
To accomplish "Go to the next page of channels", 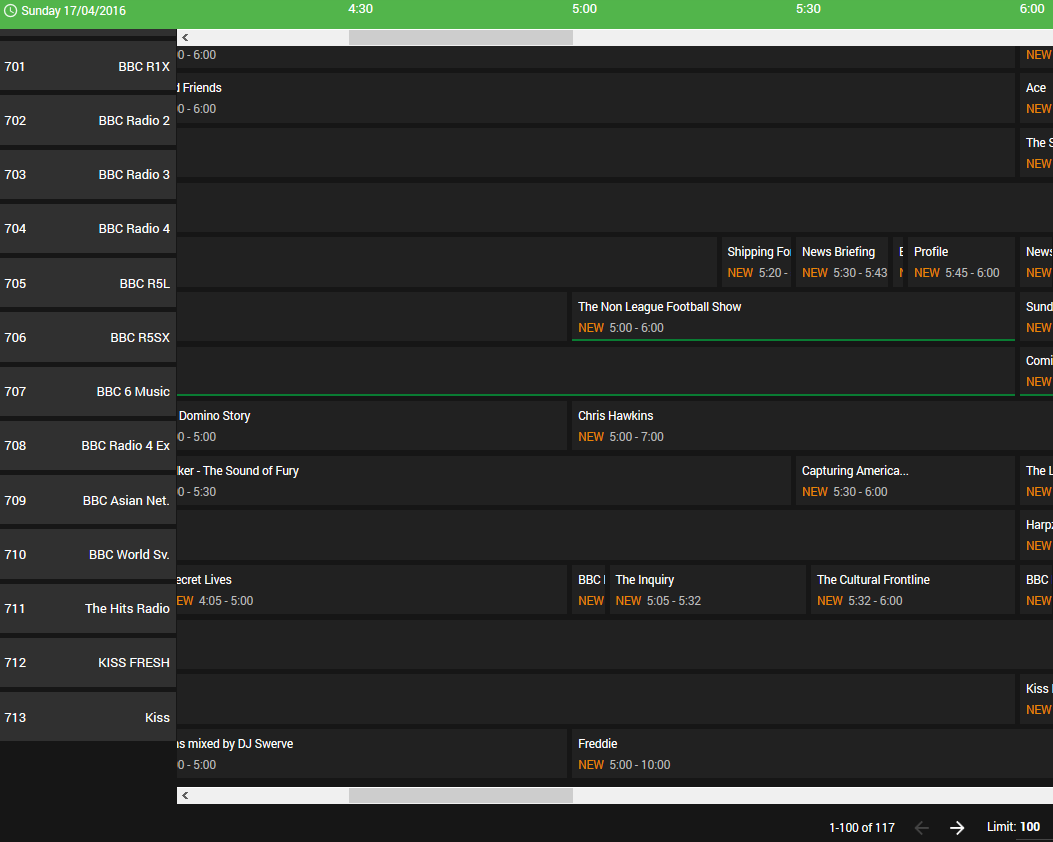I will pos(957,827).
